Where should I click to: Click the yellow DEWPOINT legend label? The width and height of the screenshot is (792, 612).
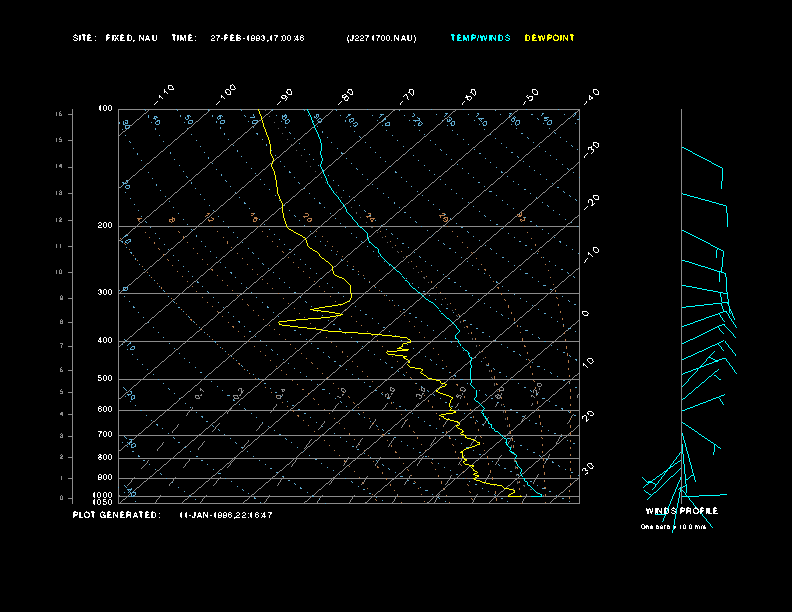[x=549, y=38]
